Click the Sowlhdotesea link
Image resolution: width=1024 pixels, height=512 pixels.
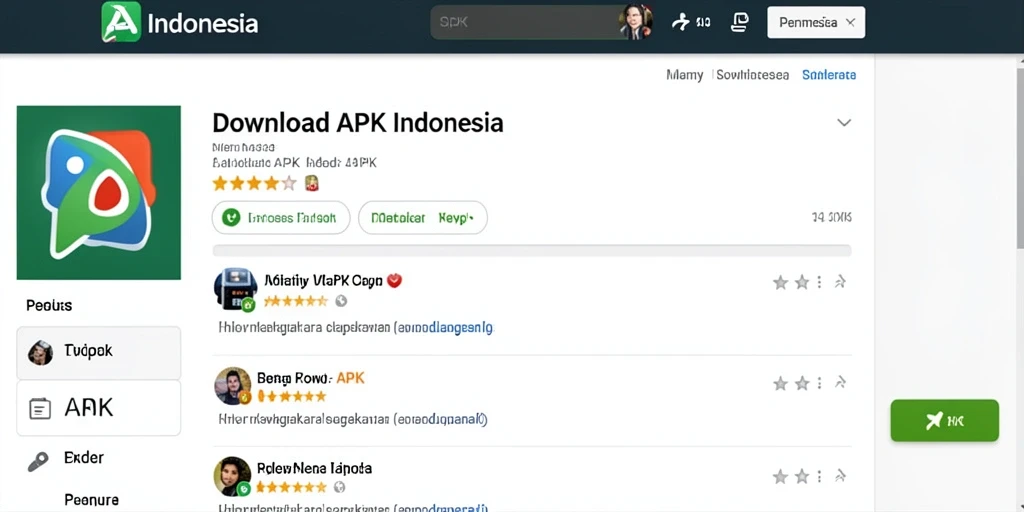[752, 75]
